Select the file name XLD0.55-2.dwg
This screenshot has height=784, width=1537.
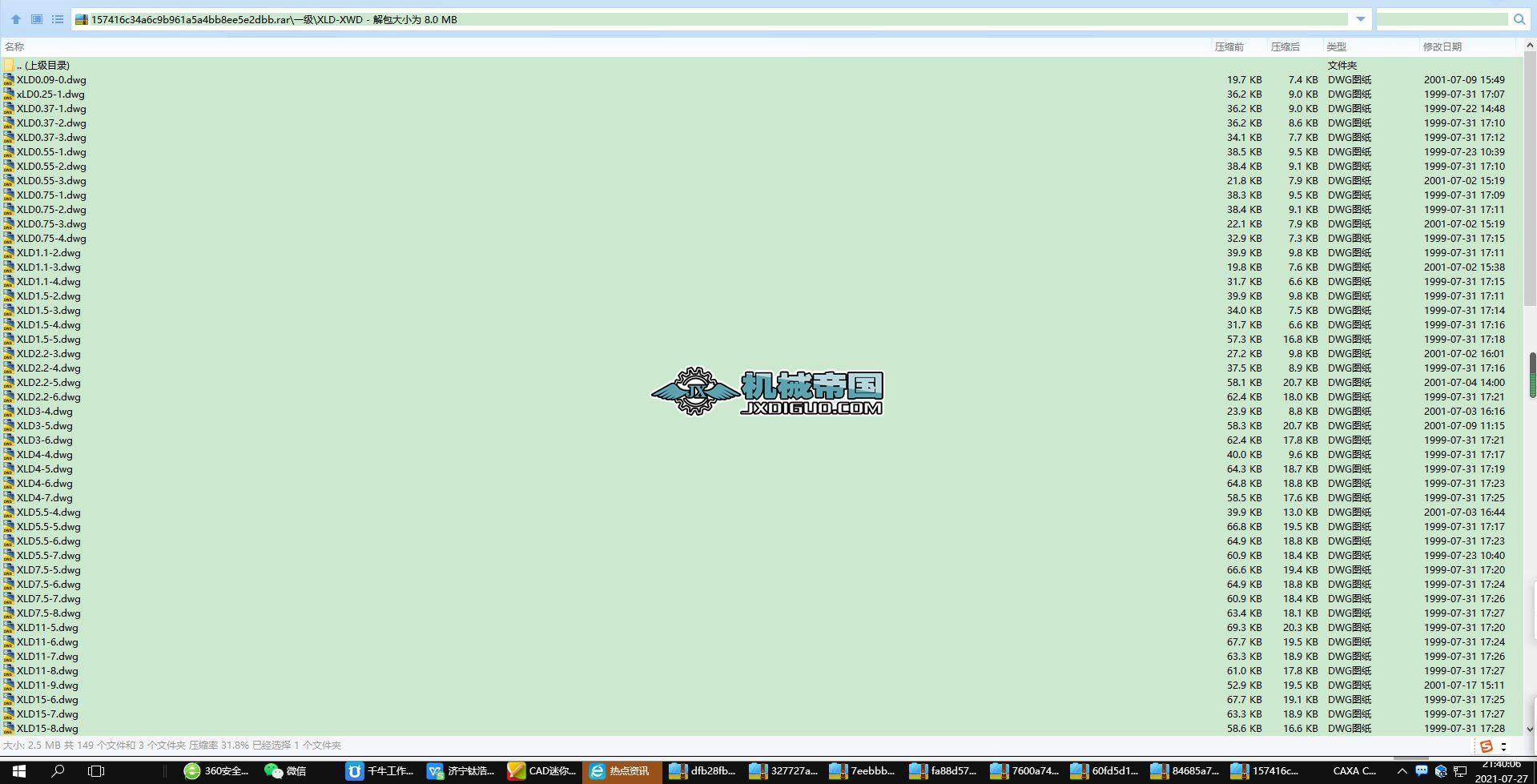(51, 166)
